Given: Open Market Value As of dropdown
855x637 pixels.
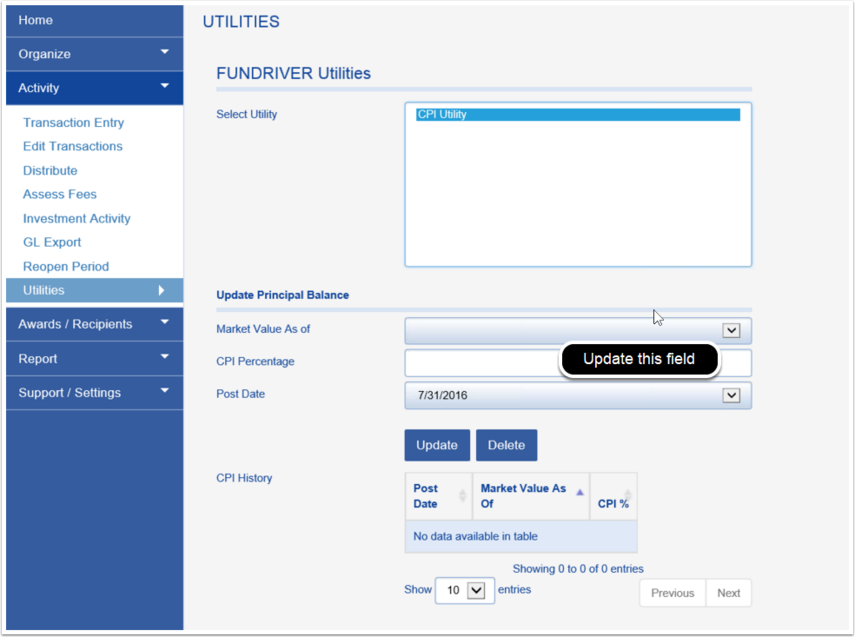Looking at the screenshot, I should tap(578, 330).
